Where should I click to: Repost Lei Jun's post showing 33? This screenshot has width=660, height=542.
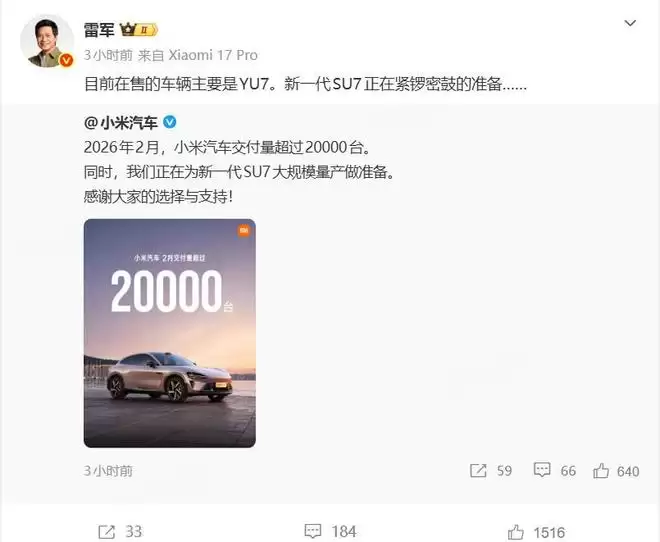coord(120,531)
